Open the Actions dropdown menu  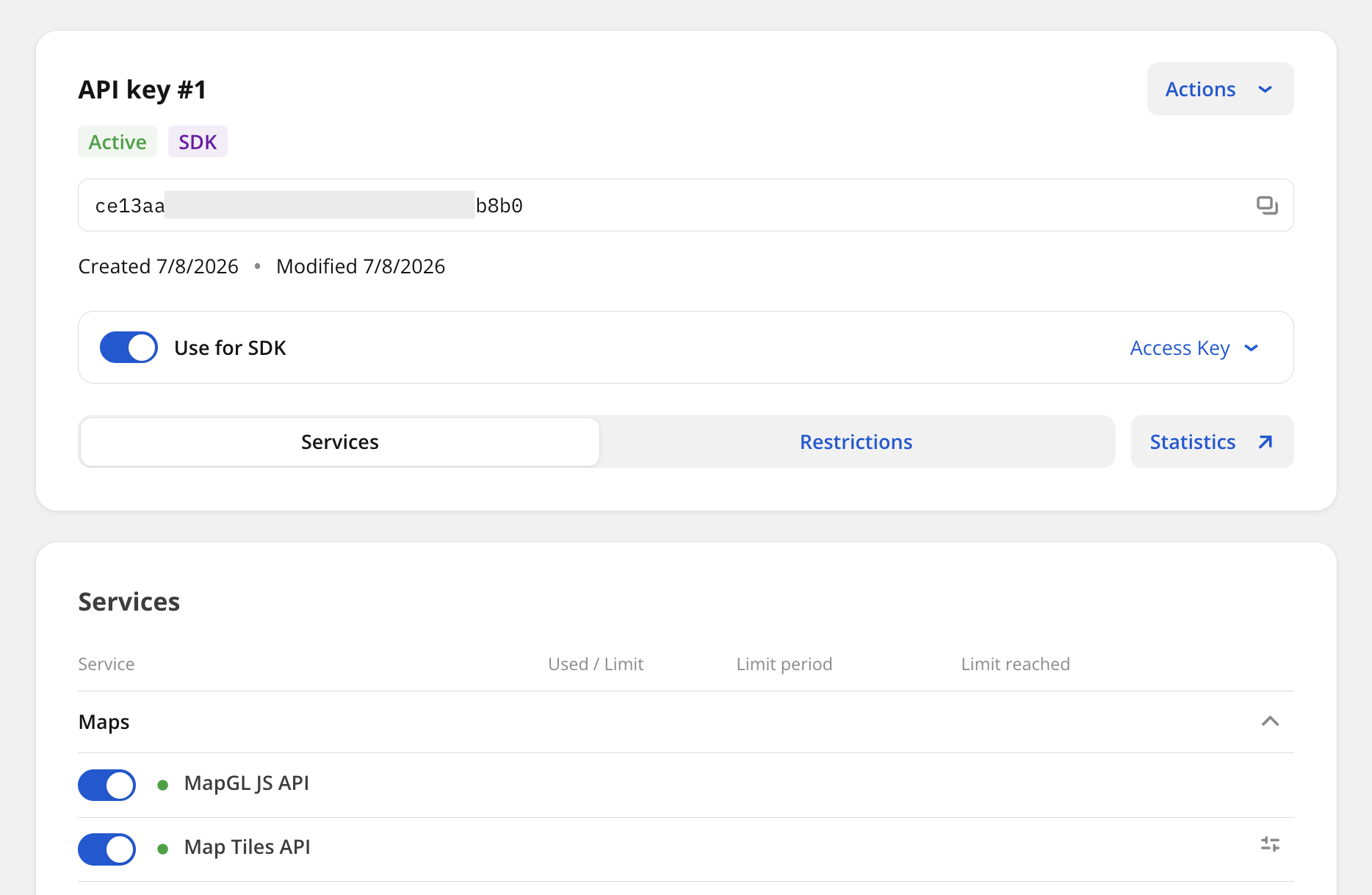coord(1220,89)
